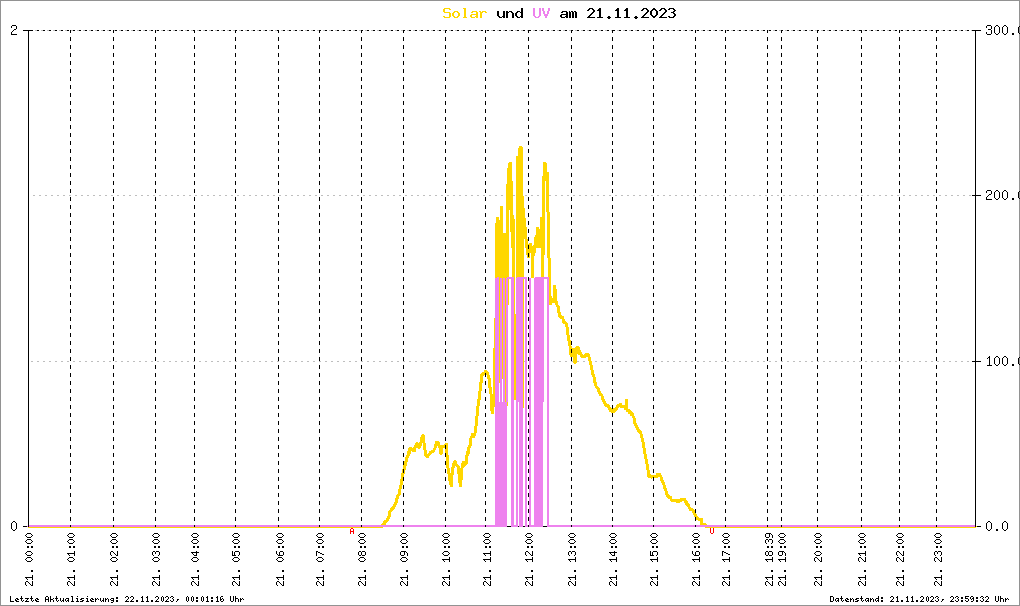
Task: Click the "21. 09:00" time axis label
Action: pyautogui.click(x=404, y=560)
